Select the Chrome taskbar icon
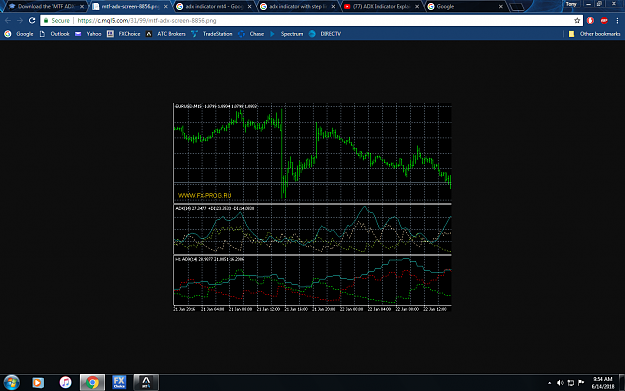The width and height of the screenshot is (625, 391). (x=92, y=383)
